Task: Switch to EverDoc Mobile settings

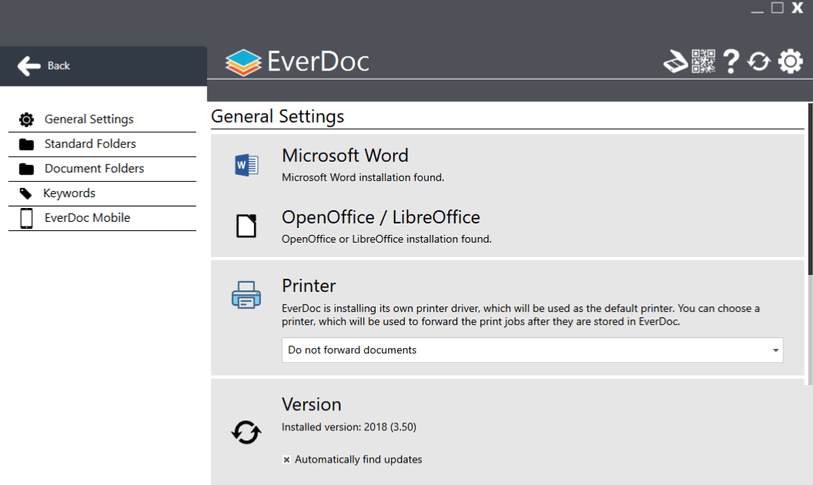Action: (87, 218)
